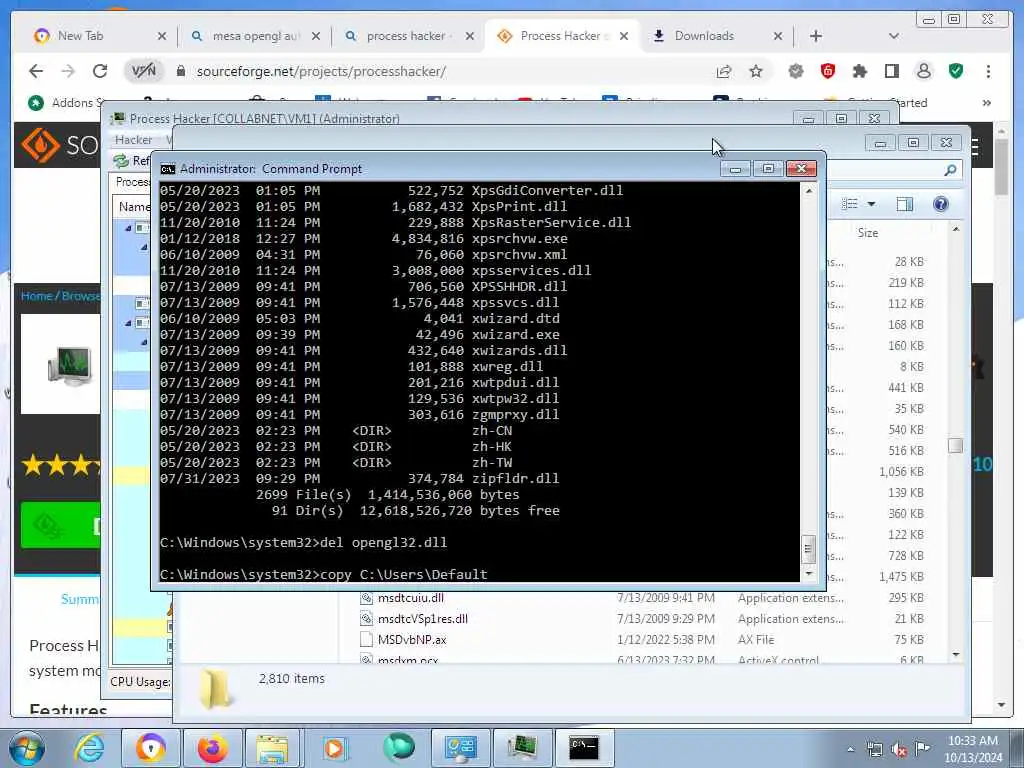The image size is (1024, 768).
Task: Click the Home breadcrumb link
Action: [36, 296]
